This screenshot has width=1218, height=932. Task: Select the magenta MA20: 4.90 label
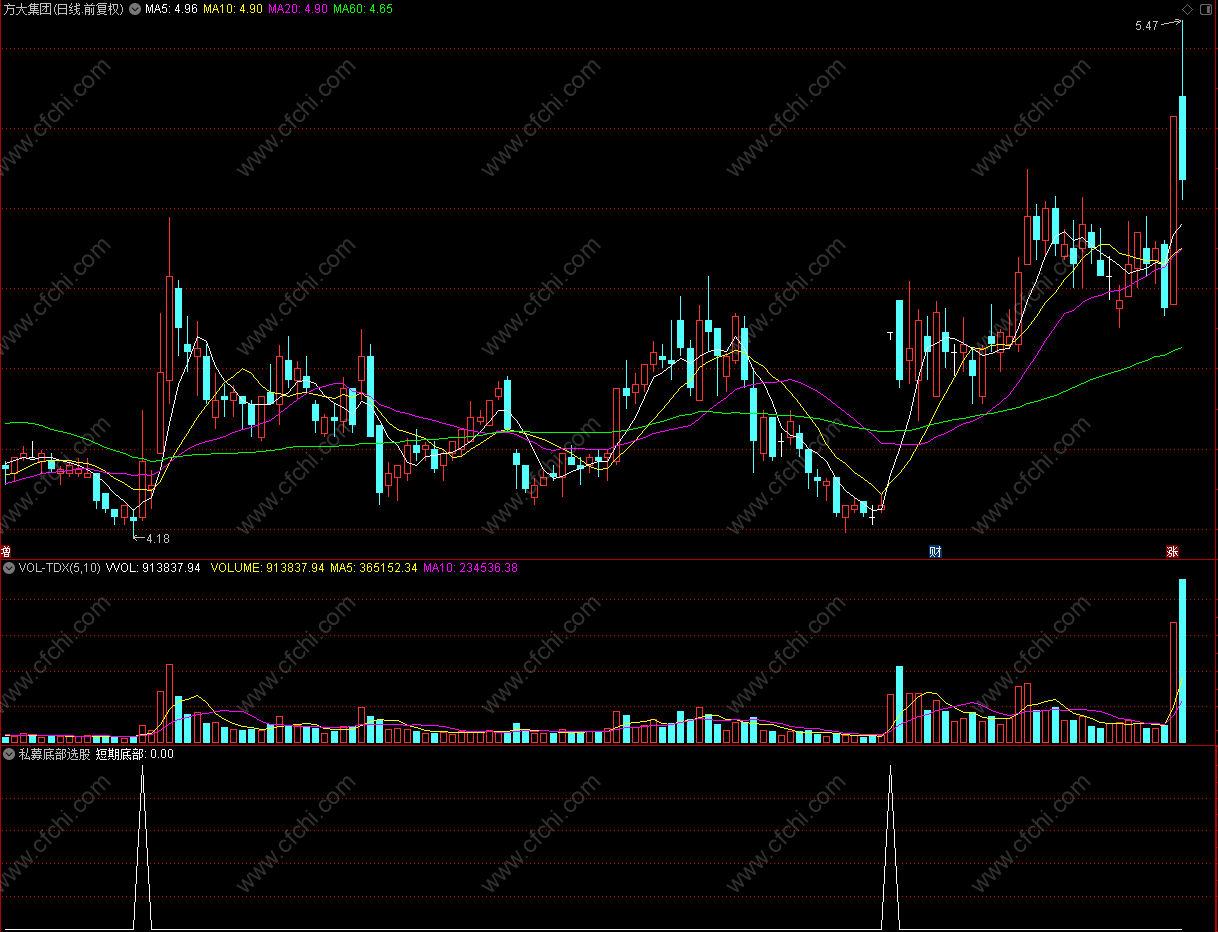click(298, 9)
